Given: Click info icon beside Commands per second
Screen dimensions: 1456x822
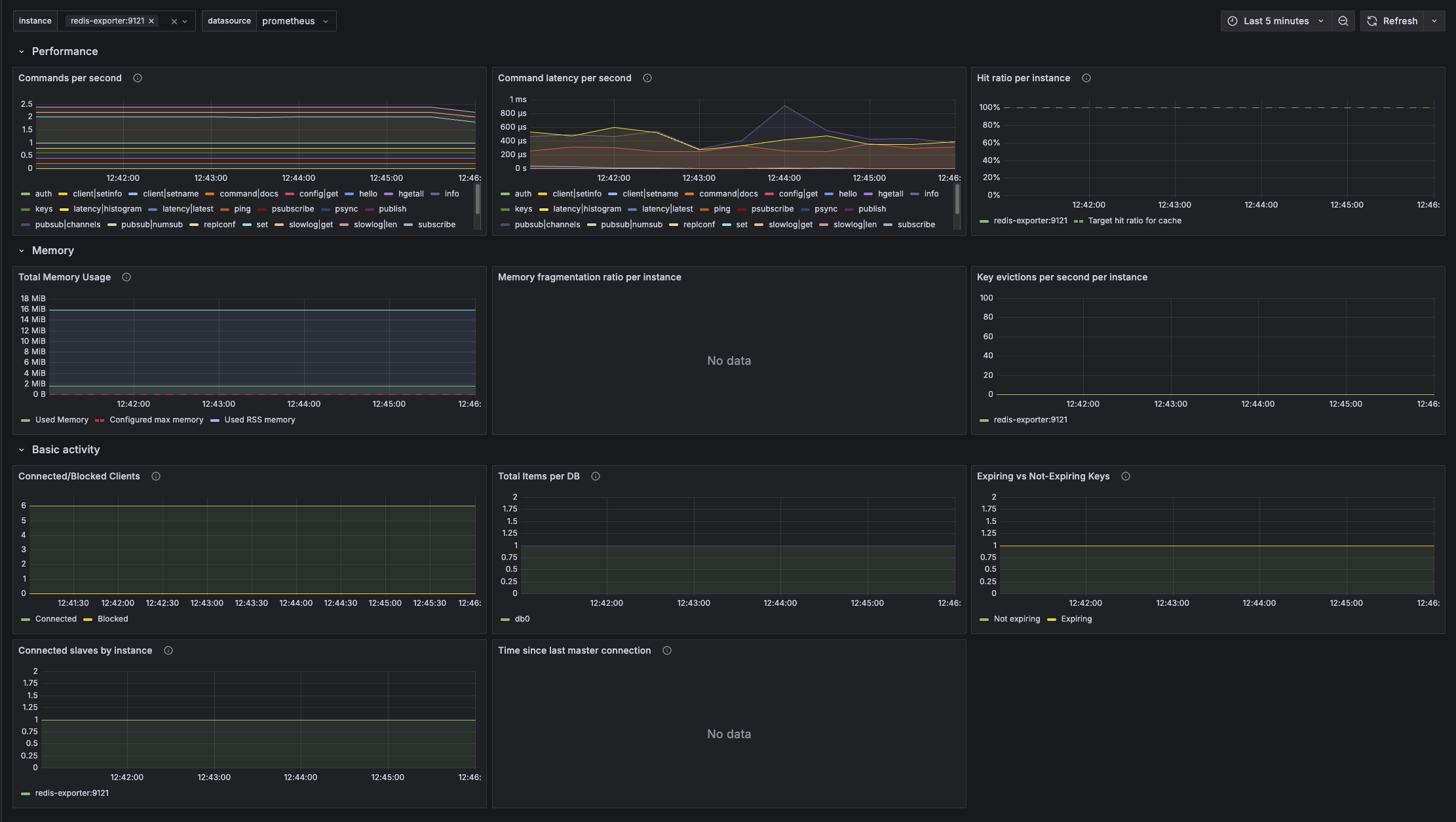Looking at the screenshot, I should click(x=138, y=78).
